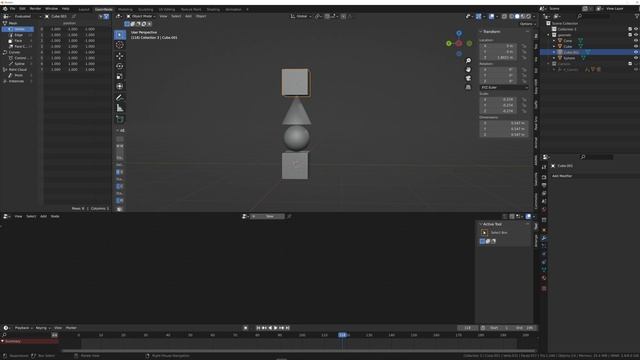Toggle auto-keying record button
640x360 pixels.
click(245, 328)
